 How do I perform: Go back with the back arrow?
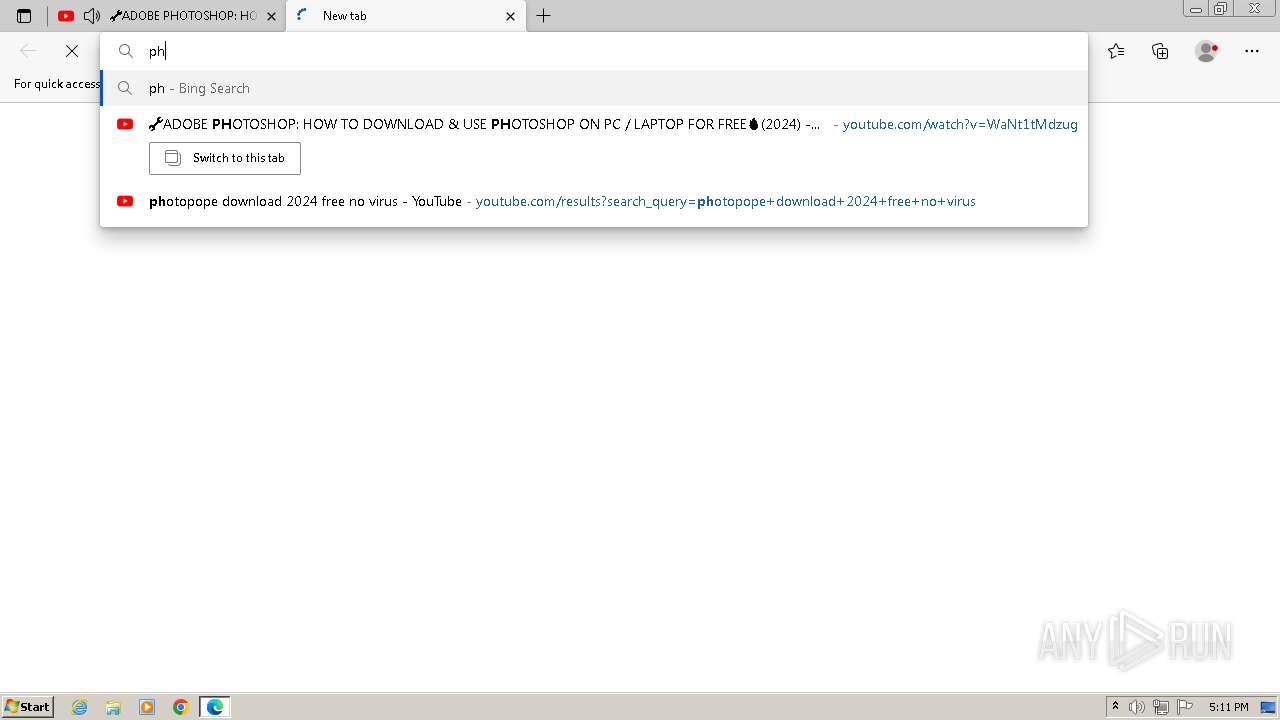coord(28,51)
